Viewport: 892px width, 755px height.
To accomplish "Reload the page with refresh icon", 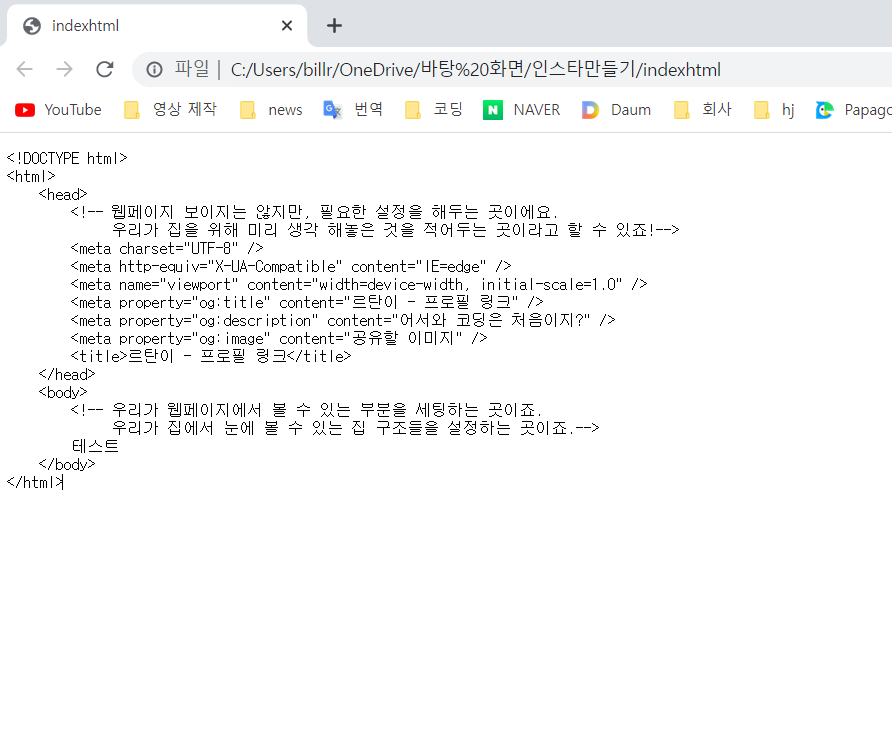I will click(105, 69).
